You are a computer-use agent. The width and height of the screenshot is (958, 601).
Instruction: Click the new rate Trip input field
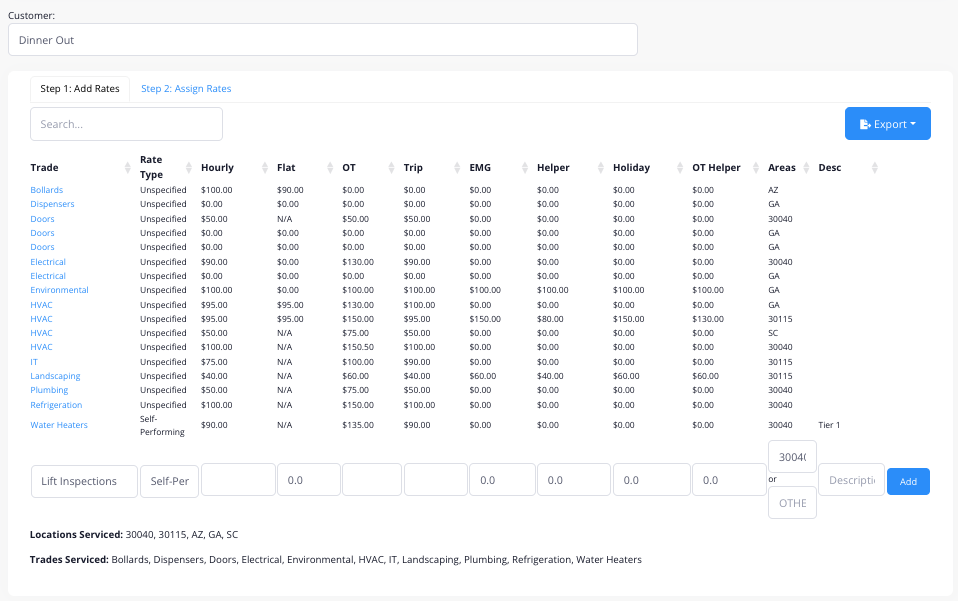(x=436, y=479)
